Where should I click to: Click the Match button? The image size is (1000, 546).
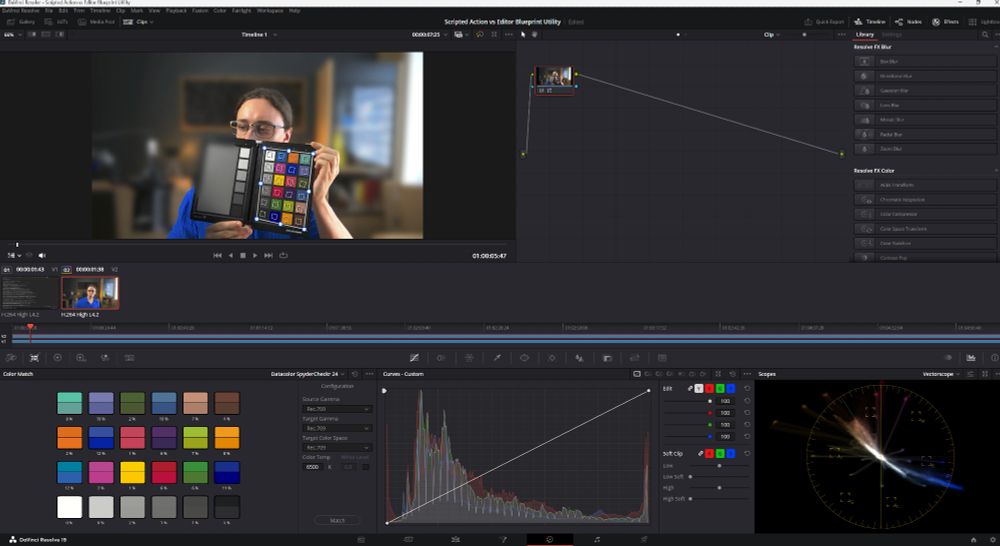tap(337, 520)
